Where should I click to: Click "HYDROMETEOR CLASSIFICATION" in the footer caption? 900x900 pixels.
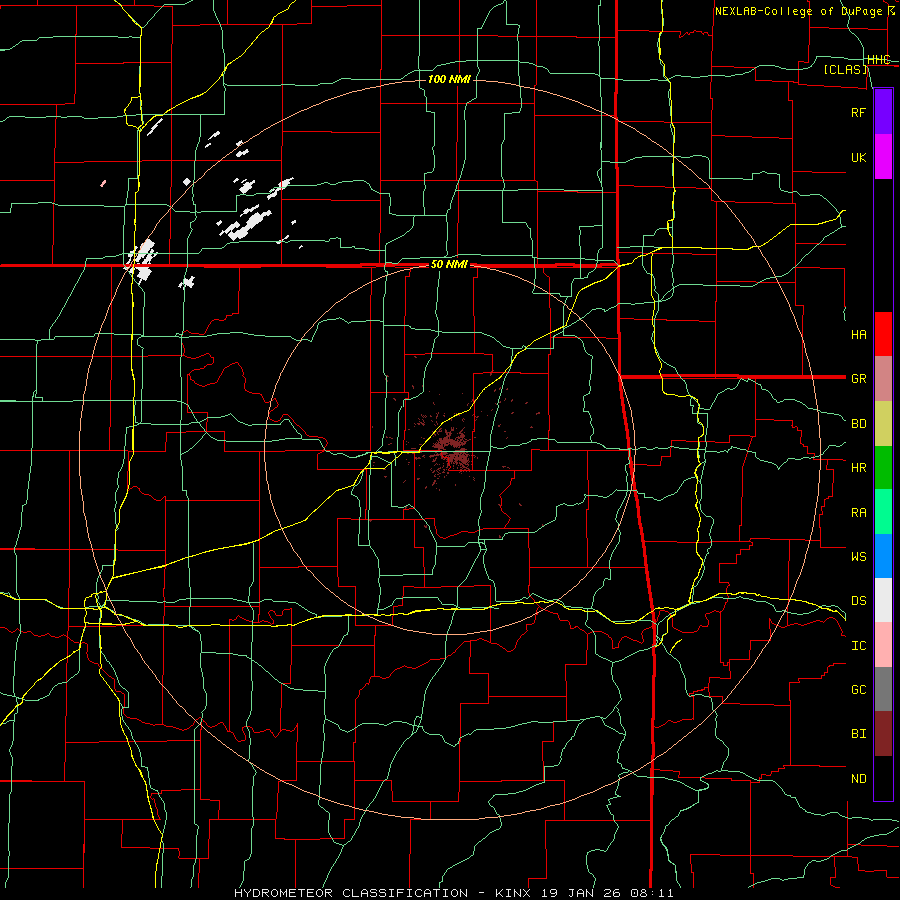pos(351,893)
